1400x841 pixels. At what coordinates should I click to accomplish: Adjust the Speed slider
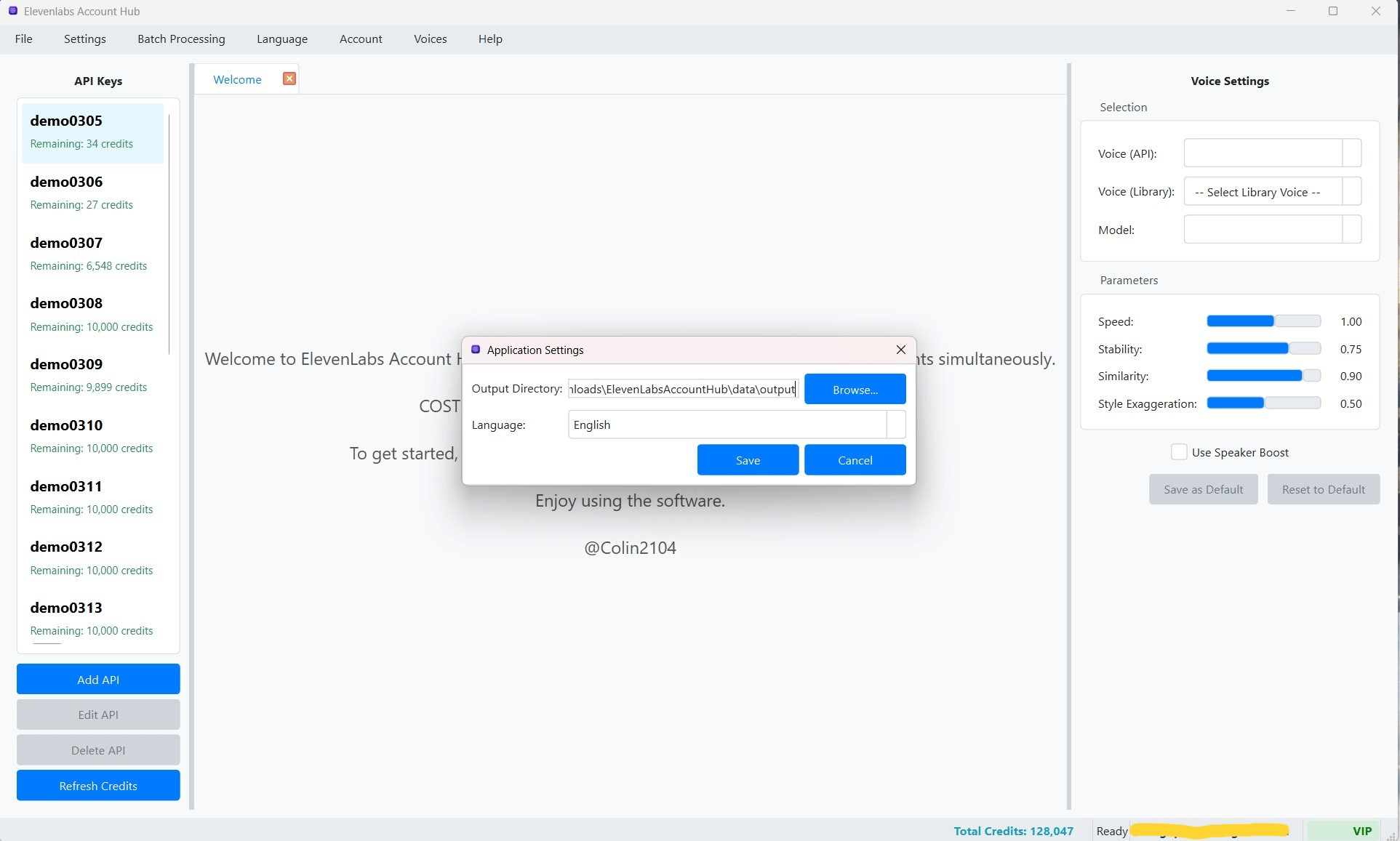[1263, 321]
